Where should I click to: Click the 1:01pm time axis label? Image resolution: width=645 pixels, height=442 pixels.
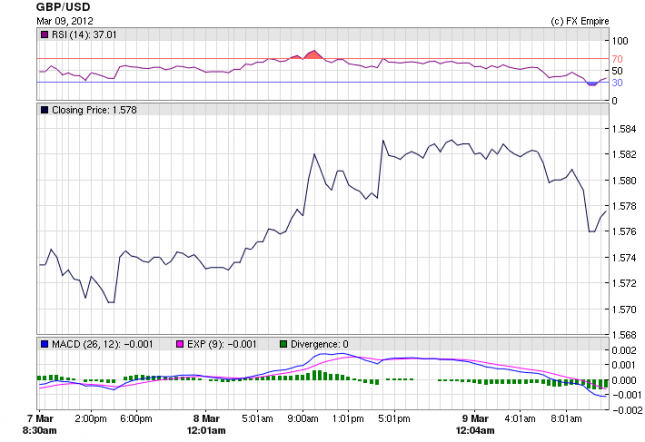coord(348,419)
